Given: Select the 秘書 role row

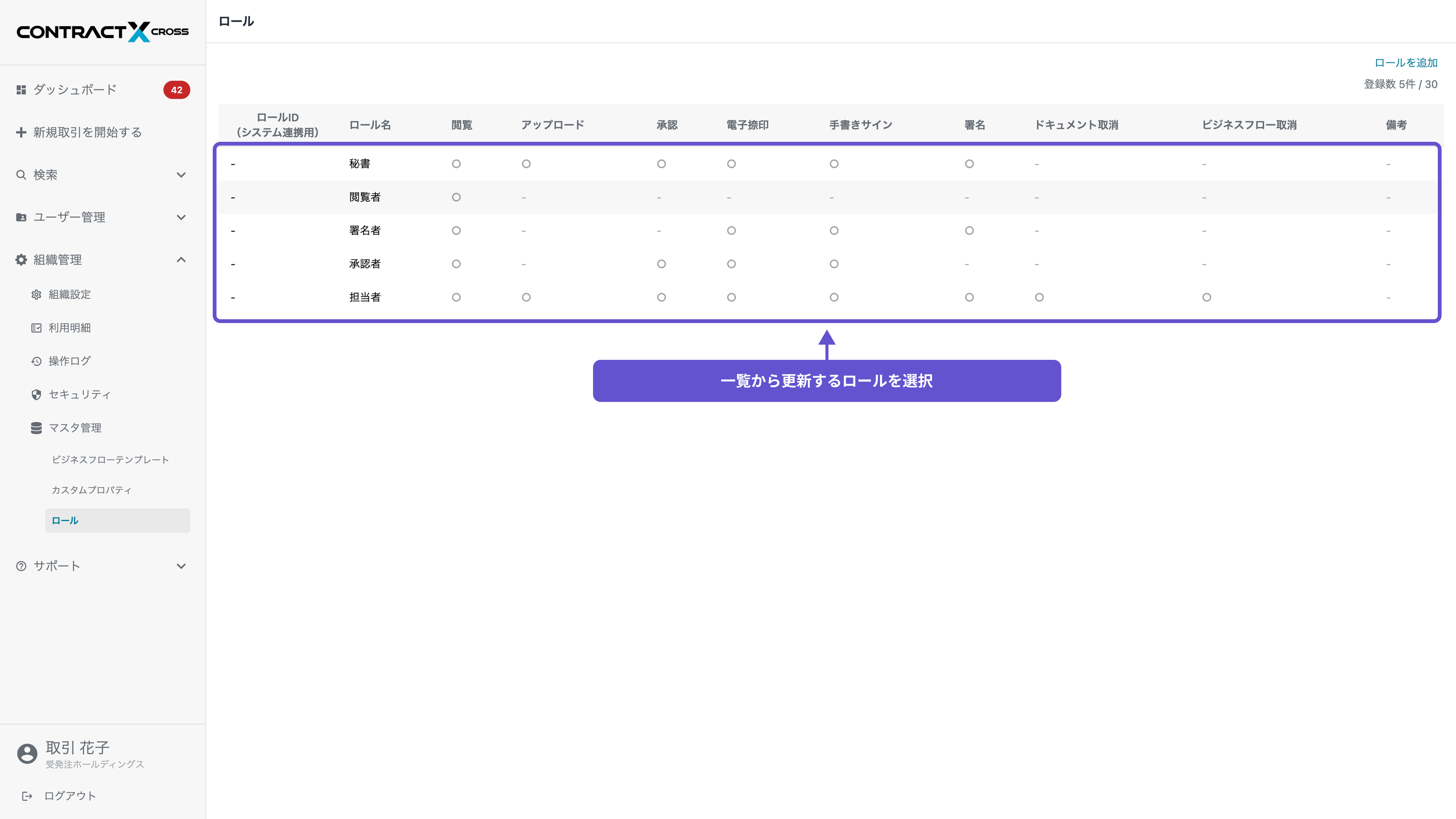Looking at the screenshot, I should tap(359, 164).
